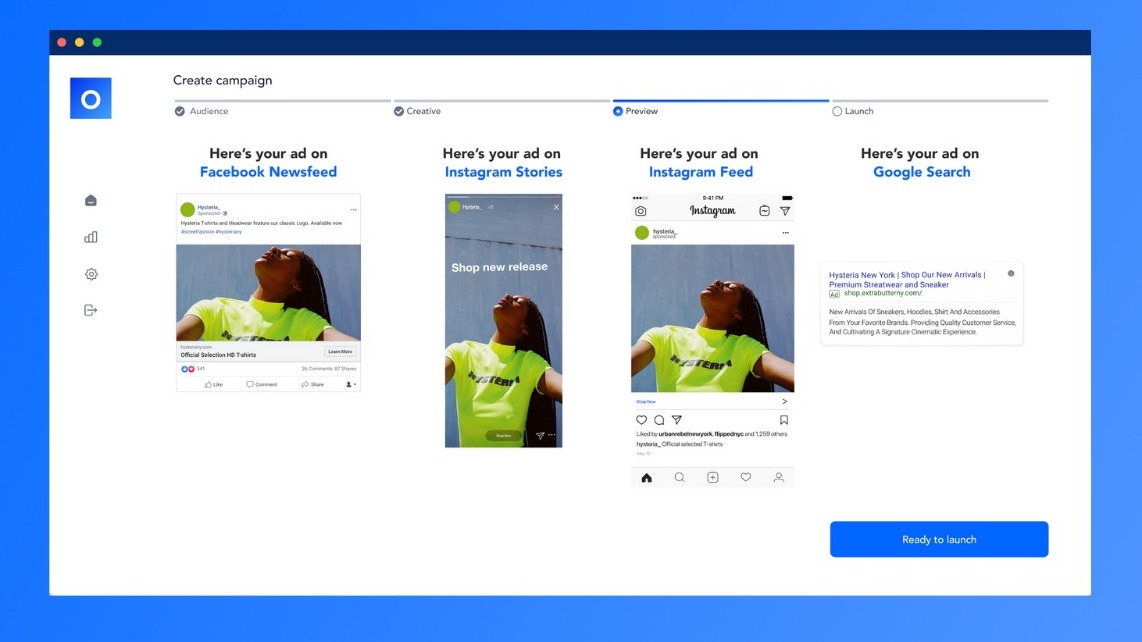Select the Launch step radio button
Image resolution: width=1142 pixels, height=642 pixels.
(x=837, y=111)
